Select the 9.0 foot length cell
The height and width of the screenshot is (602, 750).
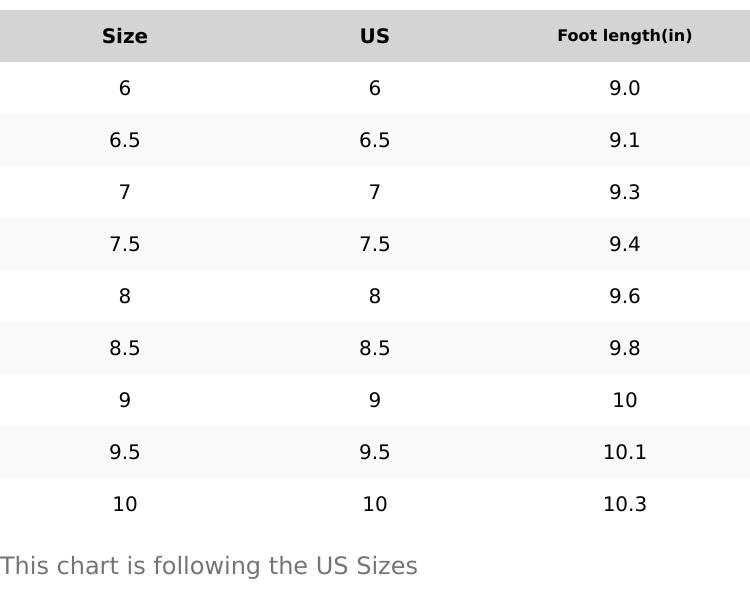(624, 88)
